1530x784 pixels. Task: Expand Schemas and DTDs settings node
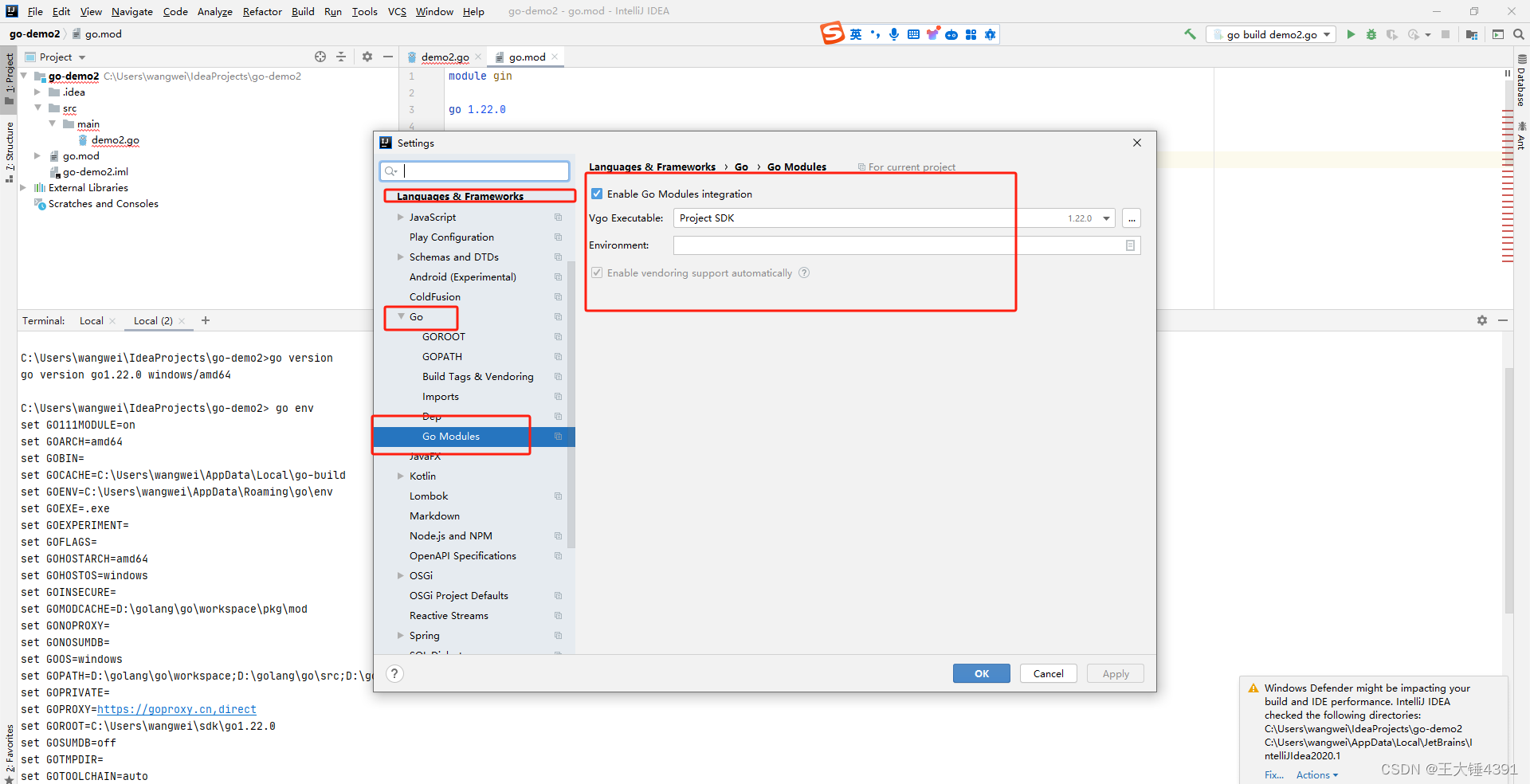pos(401,257)
